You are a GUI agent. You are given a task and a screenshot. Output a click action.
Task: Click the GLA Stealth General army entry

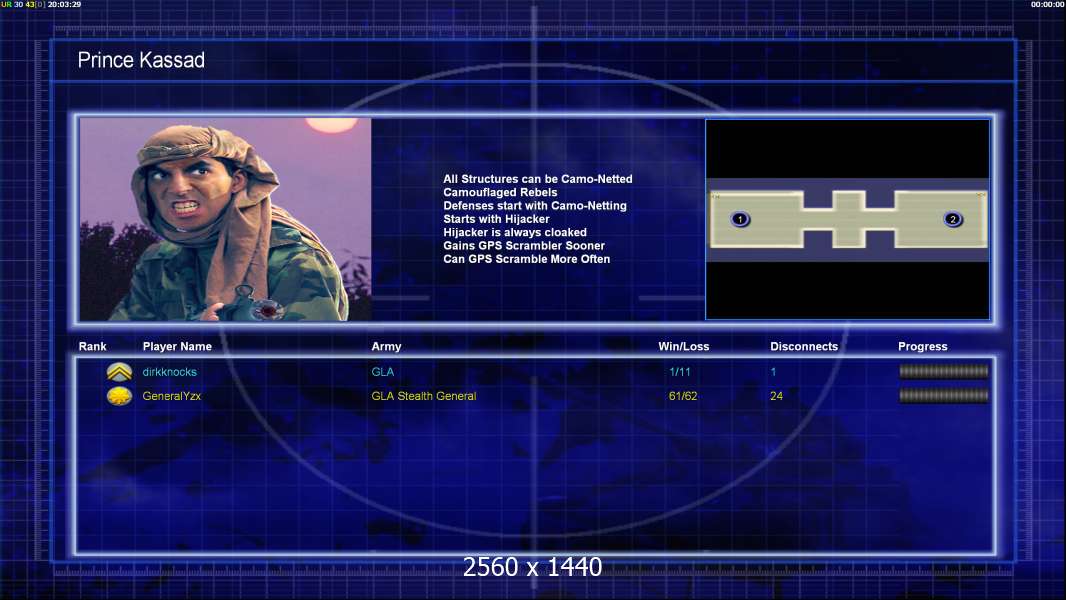(424, 396)
